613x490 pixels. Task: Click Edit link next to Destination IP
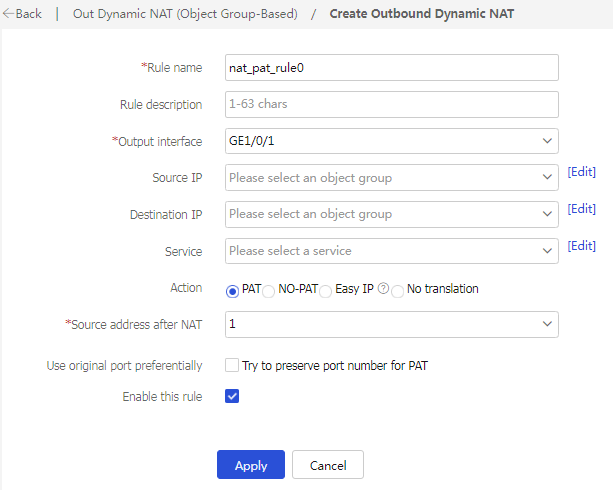coord(581,209)
